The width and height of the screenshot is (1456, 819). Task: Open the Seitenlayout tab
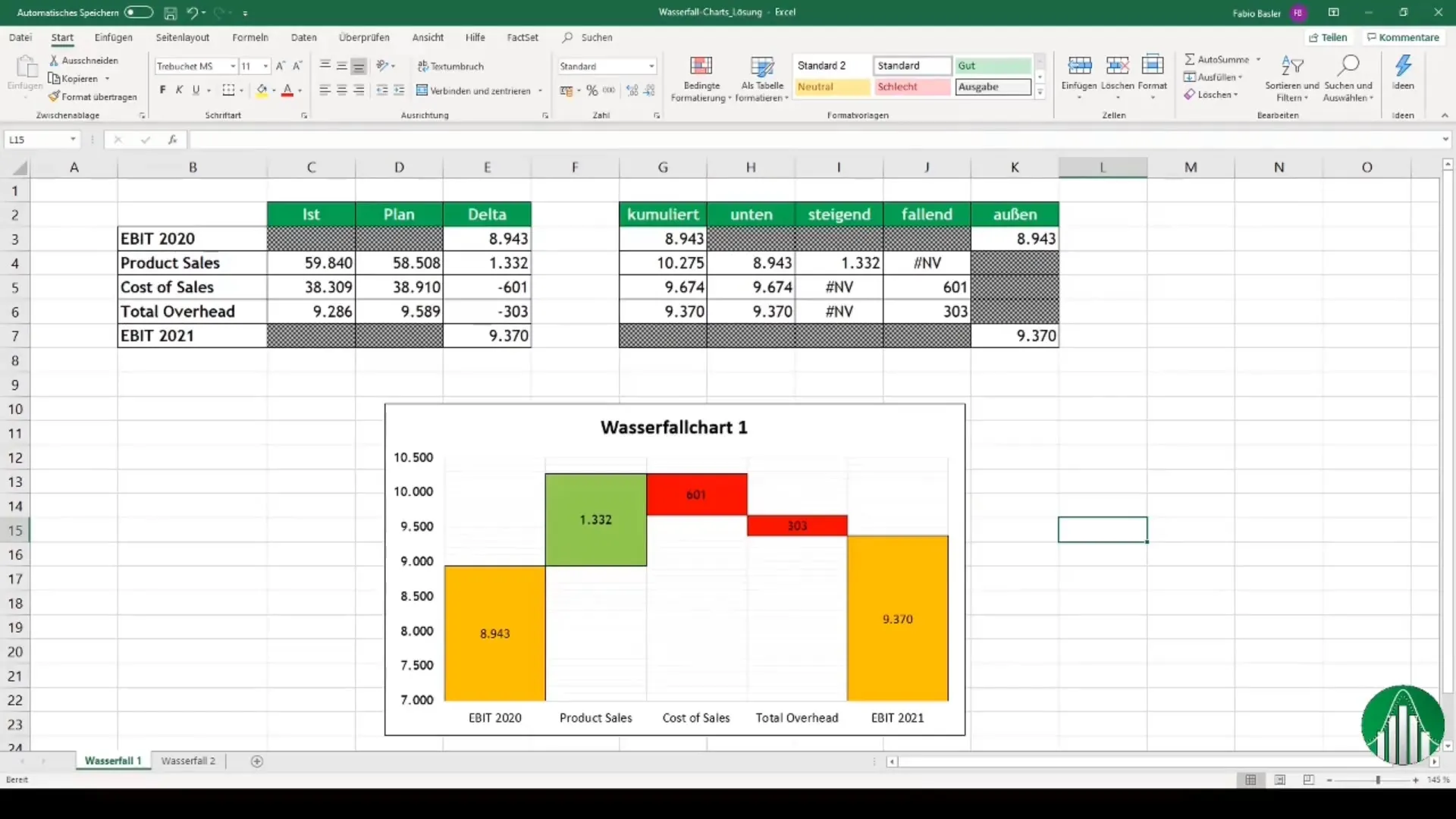(x=183, y=37)
